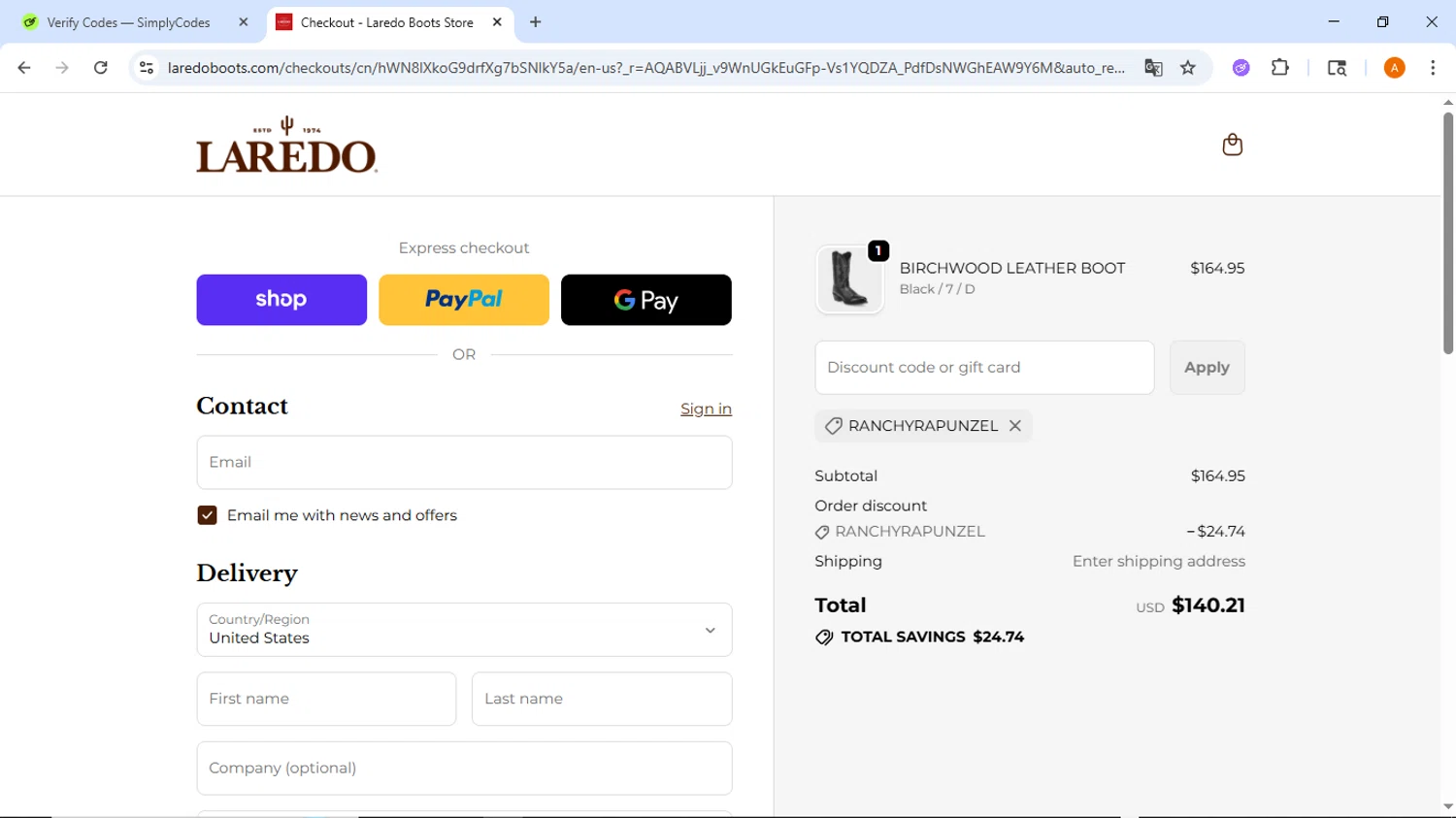Image resolution: width=1456 pixels, height=818 pixels.
Task: Open a new browser tab
Action: click(x=536, y=22)
